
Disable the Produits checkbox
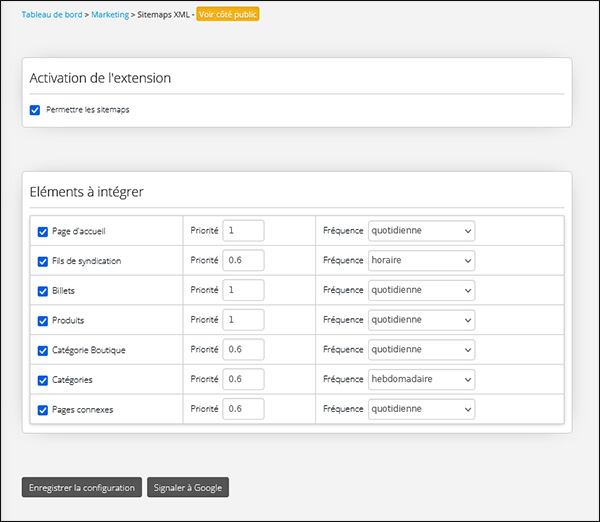point(42,321)
